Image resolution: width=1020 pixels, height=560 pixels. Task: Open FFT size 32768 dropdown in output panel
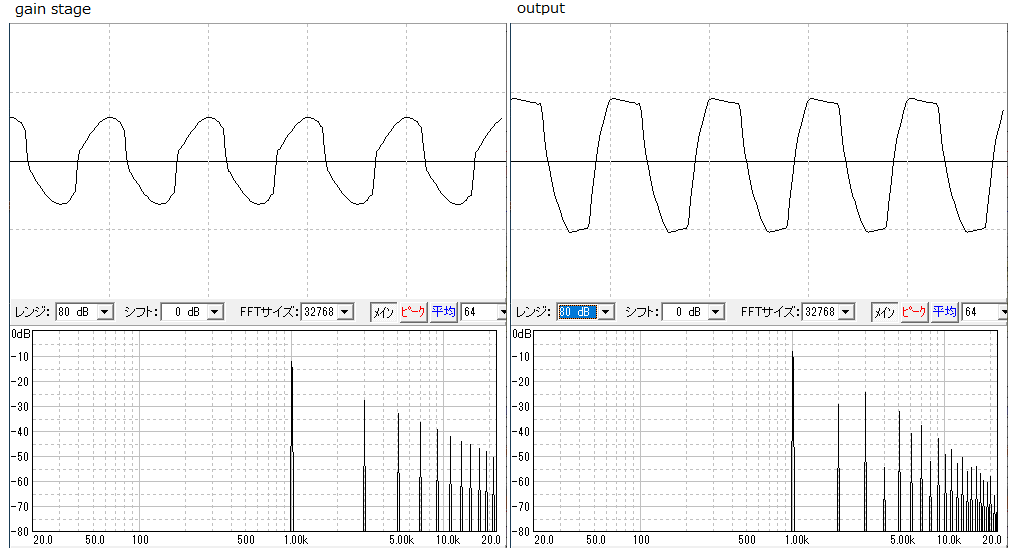coord(828,312)
